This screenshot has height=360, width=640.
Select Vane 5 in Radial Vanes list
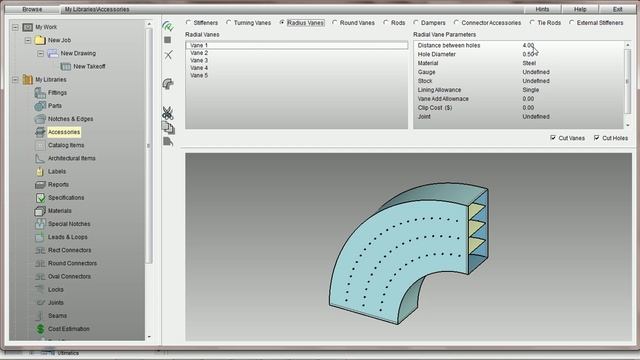(x=297, y=75)
